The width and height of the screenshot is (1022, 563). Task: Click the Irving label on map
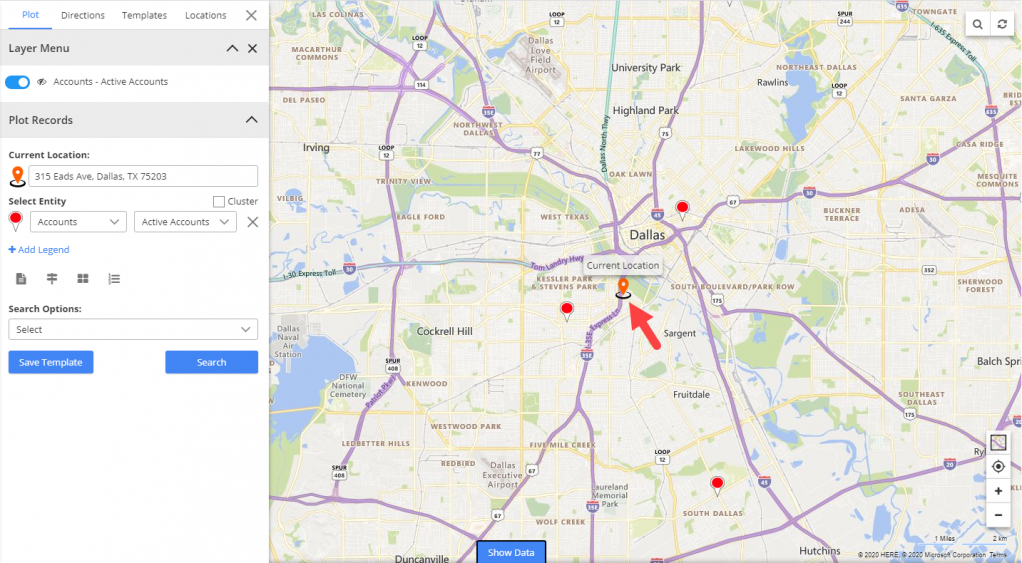click(x=316, y=148)
